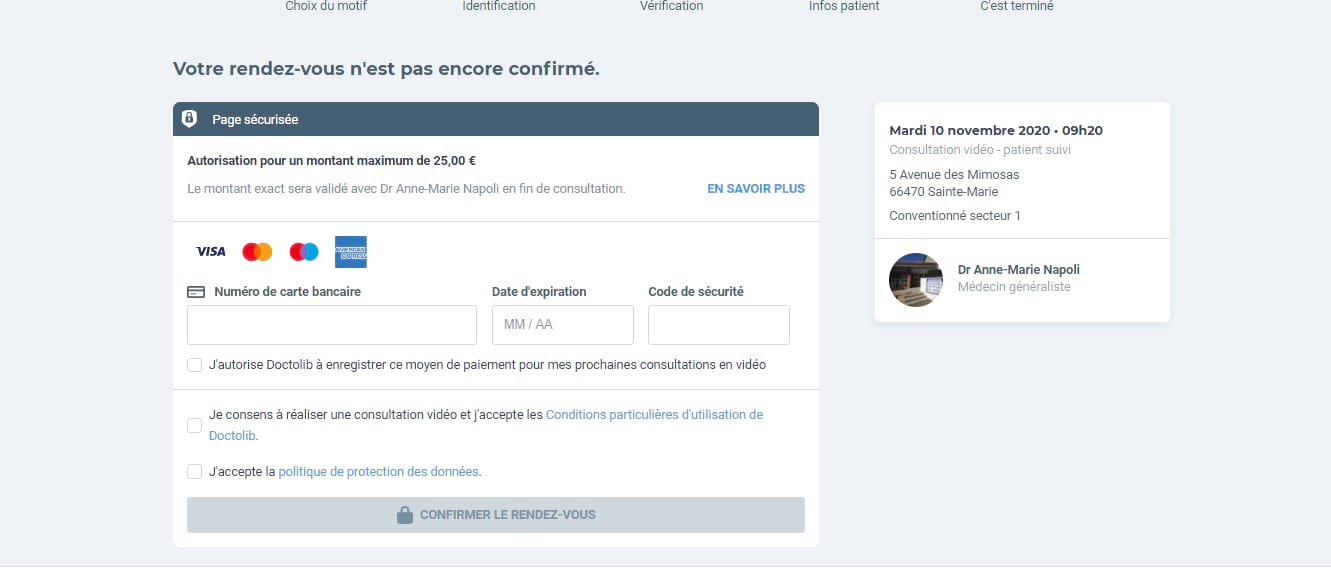1331x570 pixels.
Task: Check the data protection policy acceptance box
Action: [194, 472]
